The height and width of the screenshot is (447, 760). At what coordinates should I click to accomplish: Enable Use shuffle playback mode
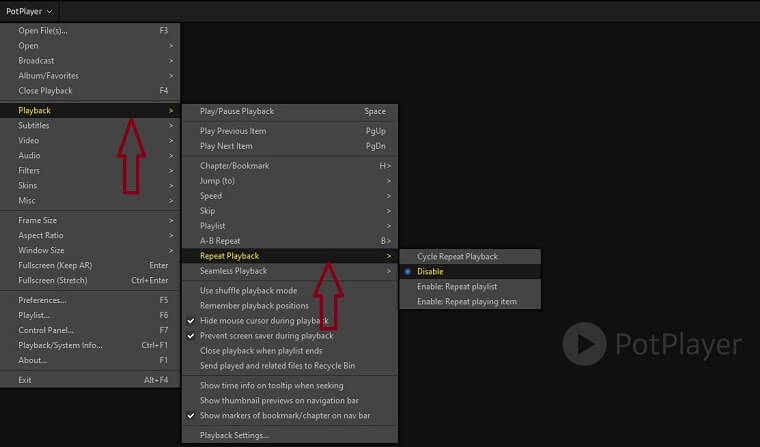pos(290,290)
